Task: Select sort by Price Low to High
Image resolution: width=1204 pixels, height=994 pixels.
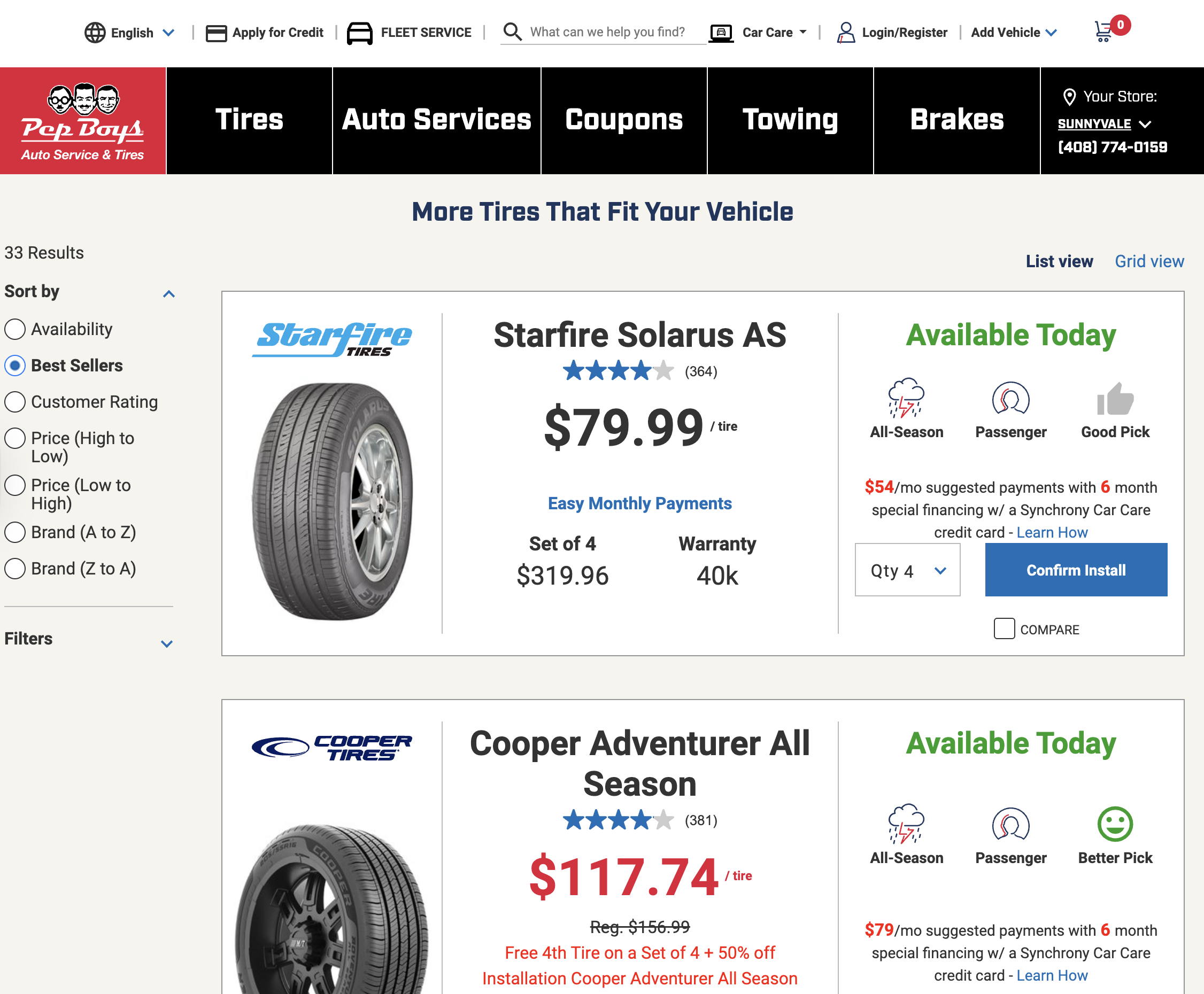Action: click(x=16, y=486)
